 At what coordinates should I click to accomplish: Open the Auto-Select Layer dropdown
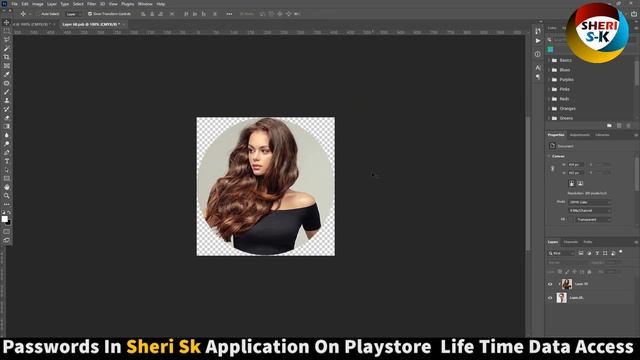pos(74,14)
